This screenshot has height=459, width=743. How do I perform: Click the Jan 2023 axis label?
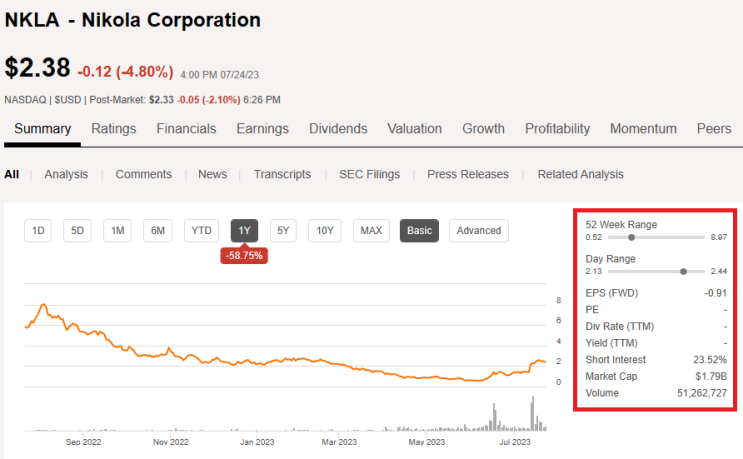pos(257,442)
